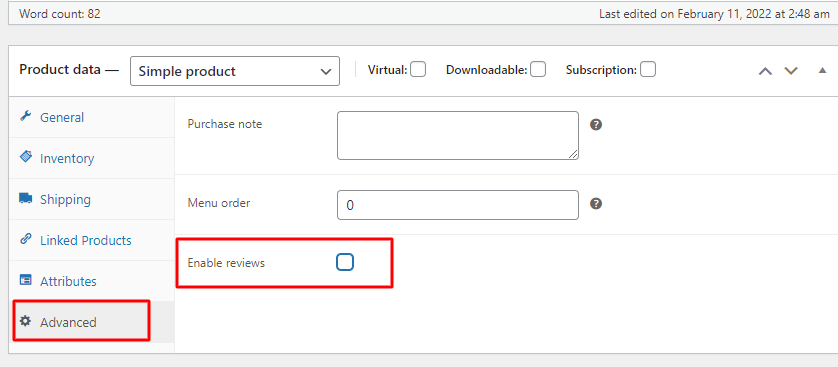Open the Shipping tab

(91, 199)
